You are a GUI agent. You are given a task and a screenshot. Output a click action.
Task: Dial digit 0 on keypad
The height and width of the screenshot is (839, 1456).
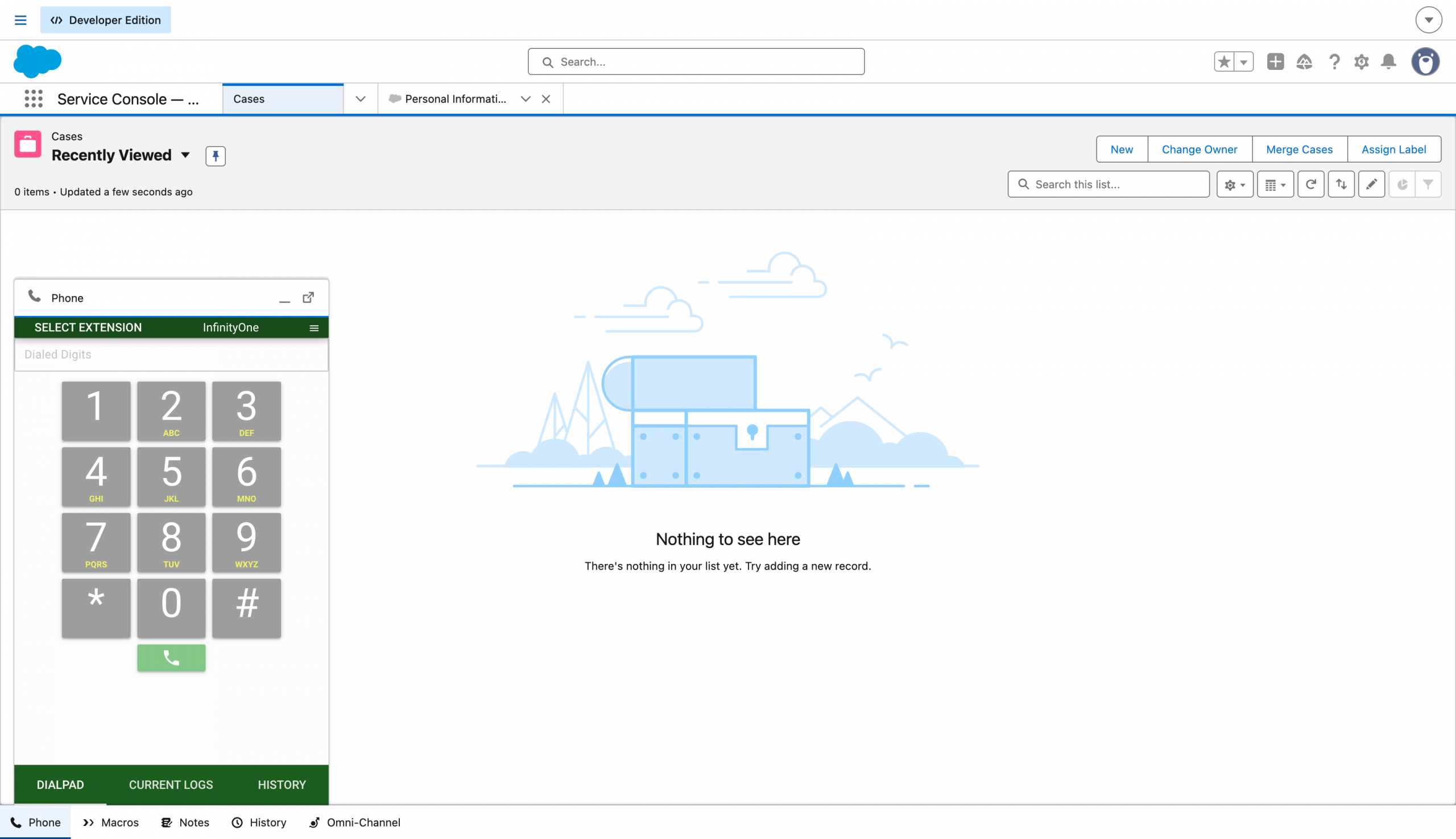pyautogui.click(x=171, y=608)
